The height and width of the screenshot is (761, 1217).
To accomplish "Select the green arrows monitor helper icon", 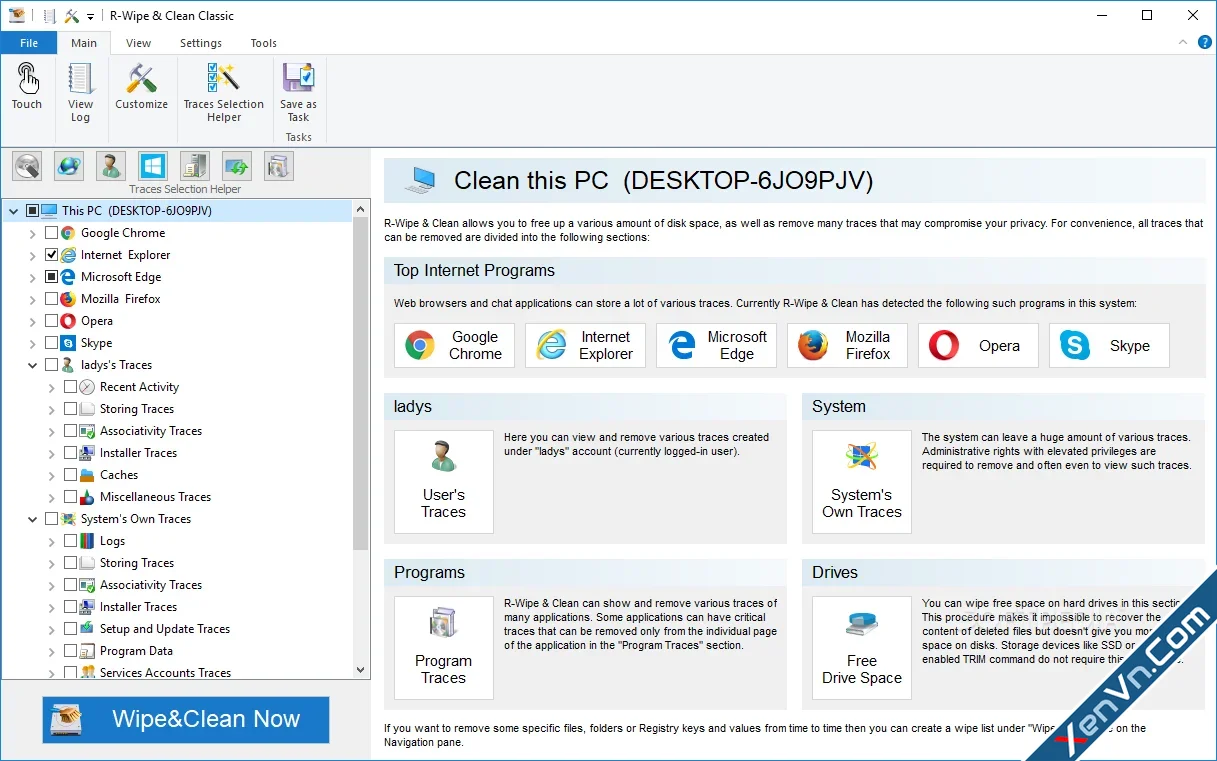I will (237, 165).
